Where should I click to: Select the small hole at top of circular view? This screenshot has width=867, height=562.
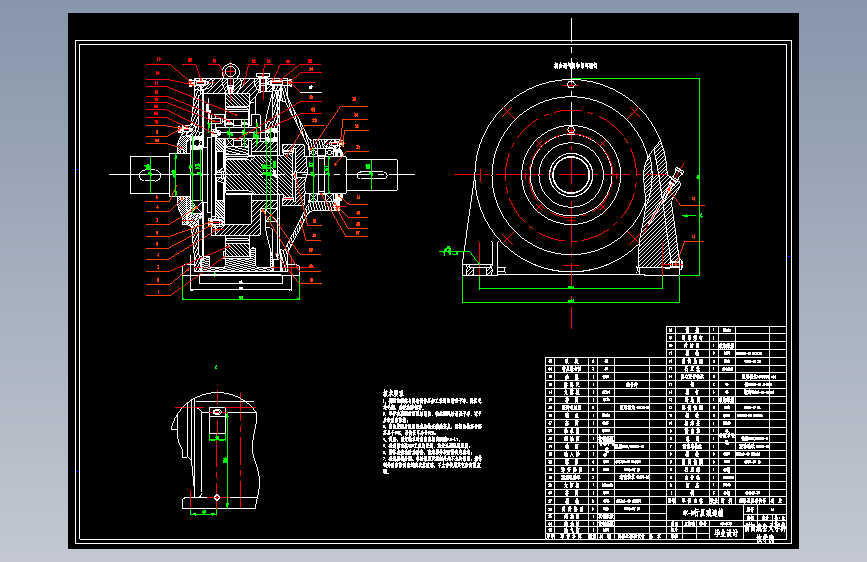click(x=571, y=85)
